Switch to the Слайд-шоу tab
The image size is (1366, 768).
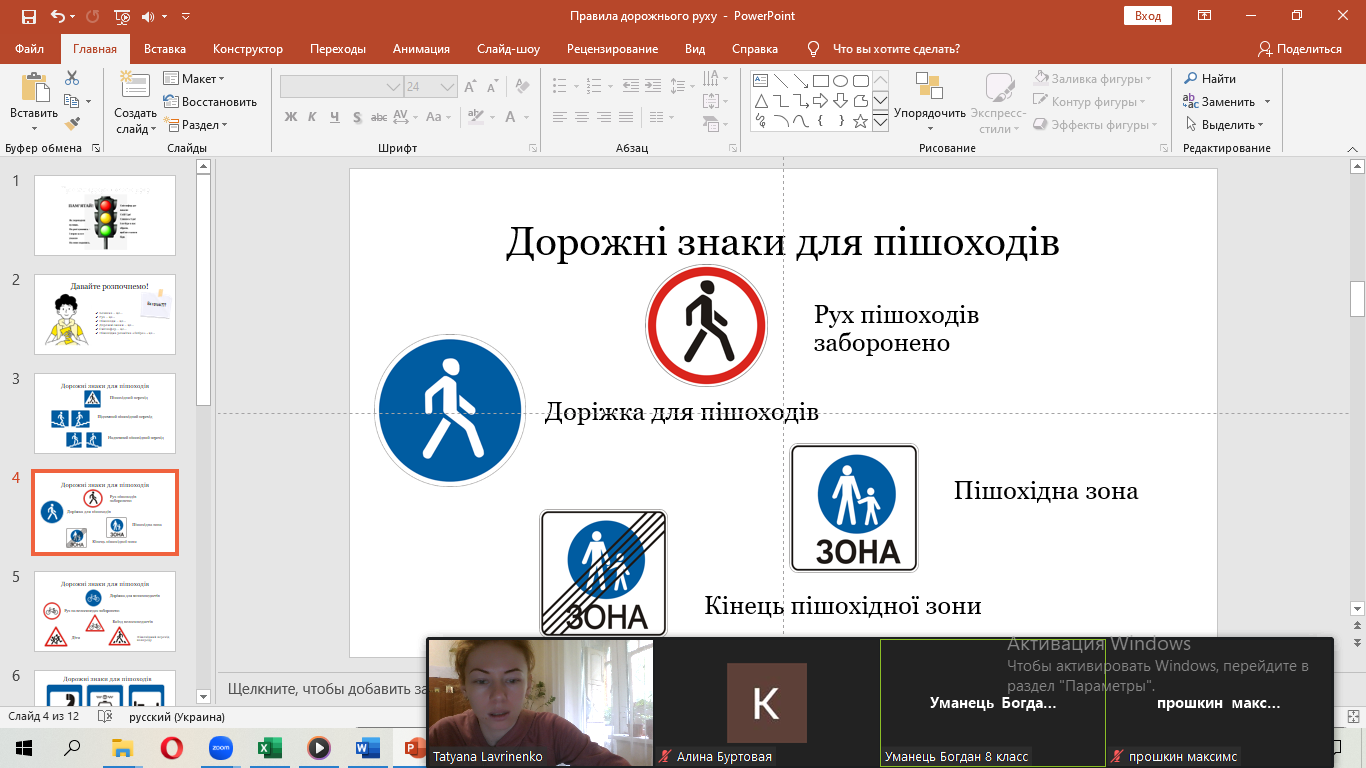508,49
